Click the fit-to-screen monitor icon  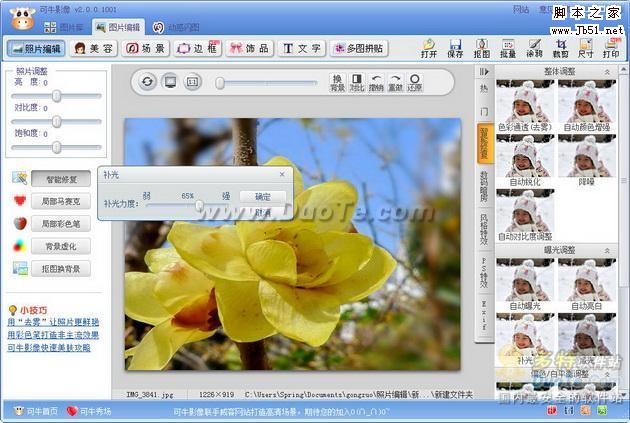click(x=170, y=82)
